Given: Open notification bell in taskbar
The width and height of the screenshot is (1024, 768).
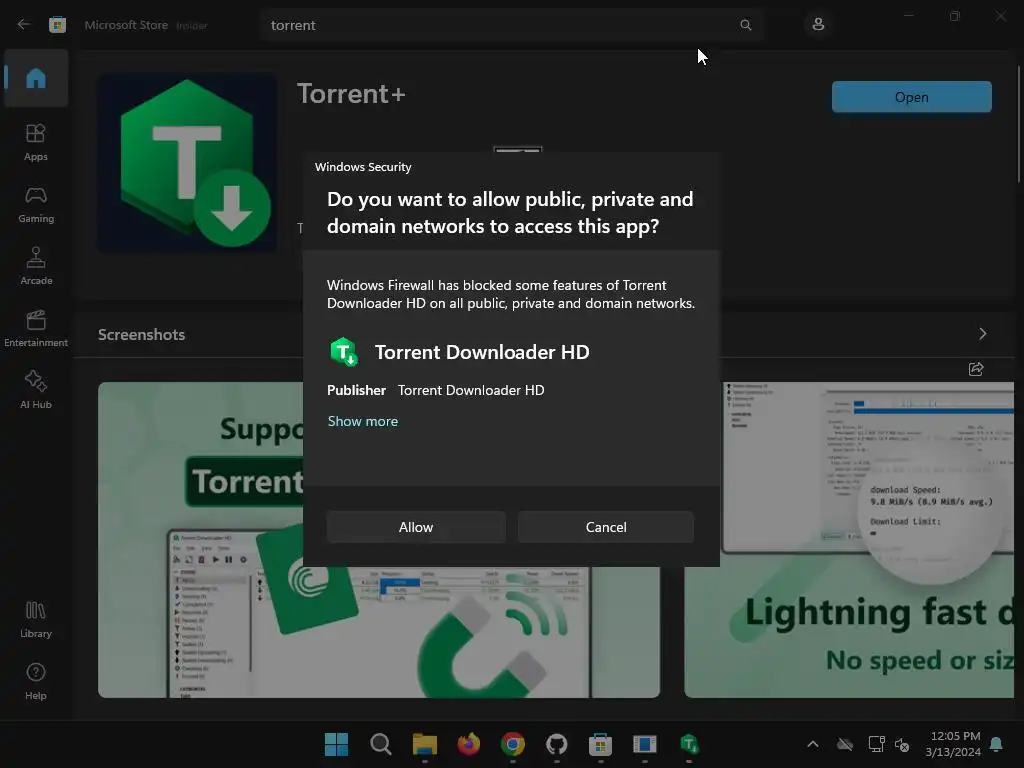Looking at the screenshot, I should click(997, 744).
